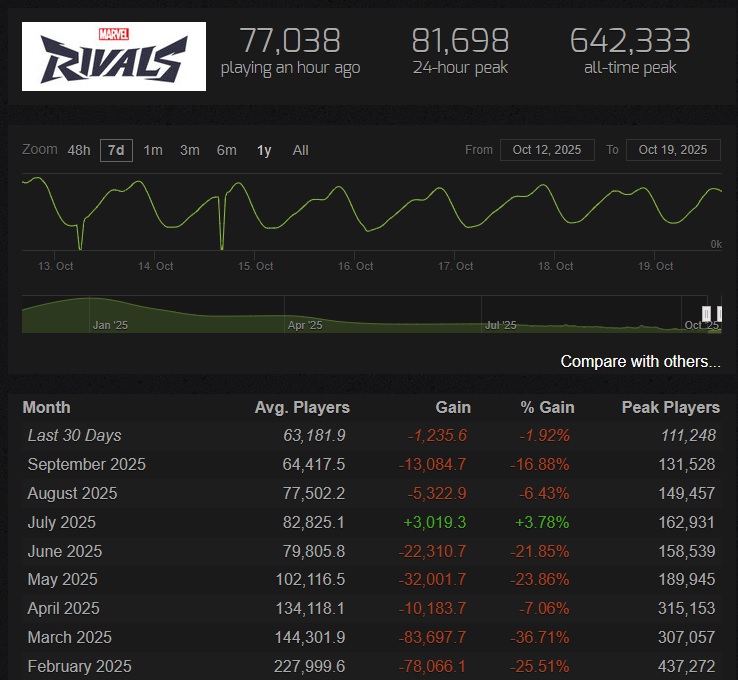
Task: Grab the right navigator range handle
Action: [719, 313]
